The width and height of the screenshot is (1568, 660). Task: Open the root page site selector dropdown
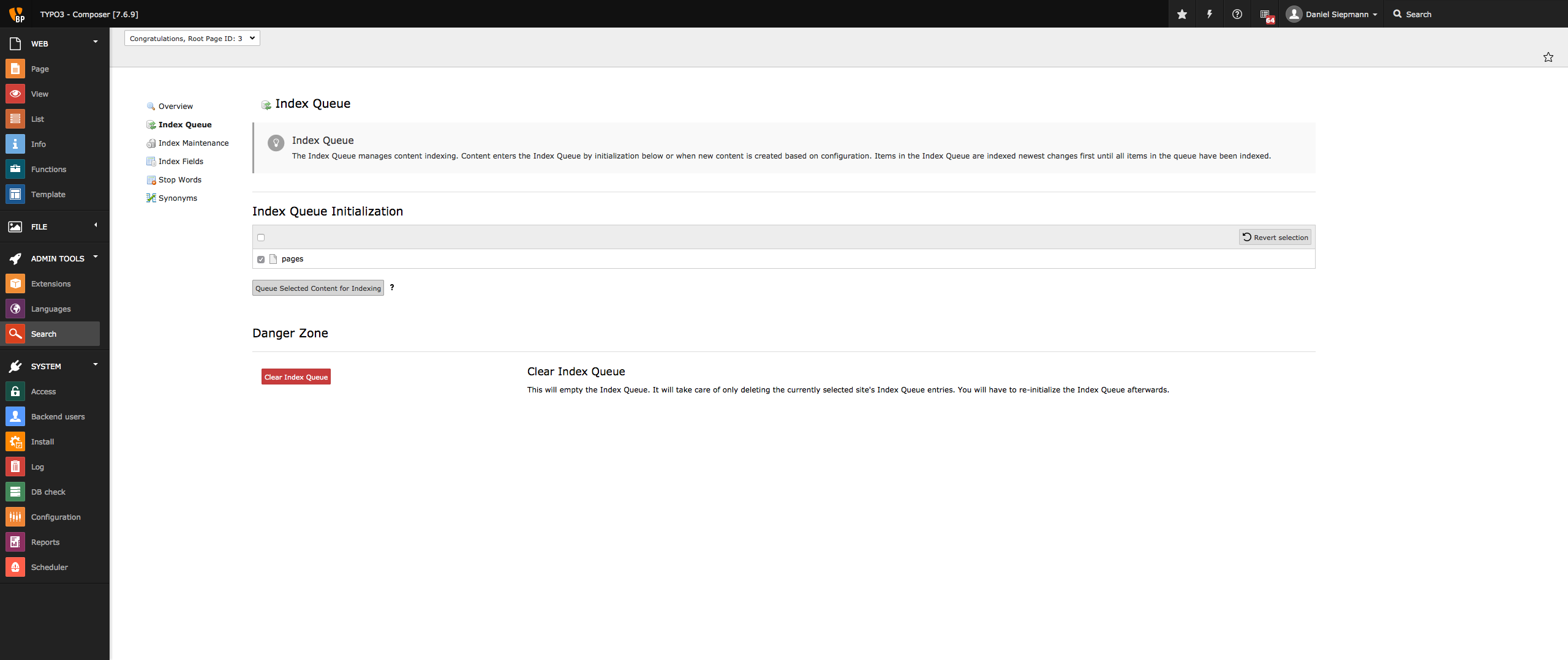tap(192, 38)
